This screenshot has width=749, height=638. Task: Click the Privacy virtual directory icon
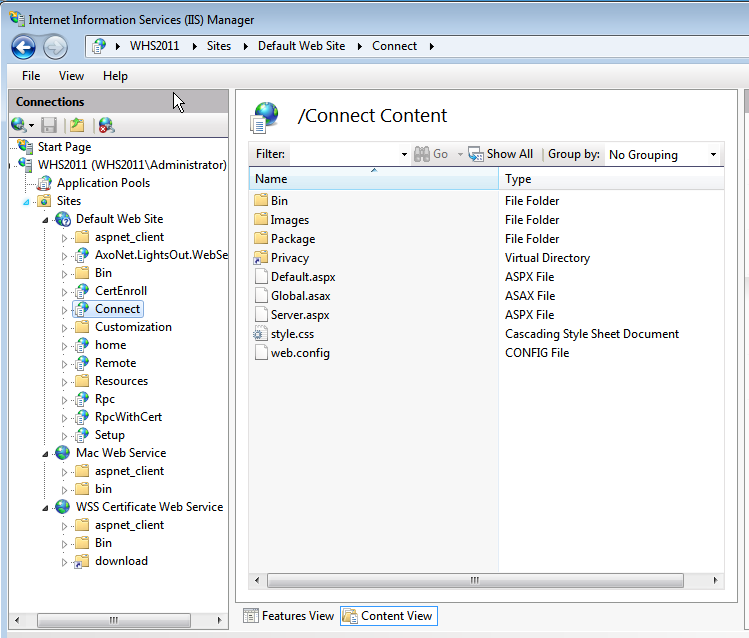(261, 258)
